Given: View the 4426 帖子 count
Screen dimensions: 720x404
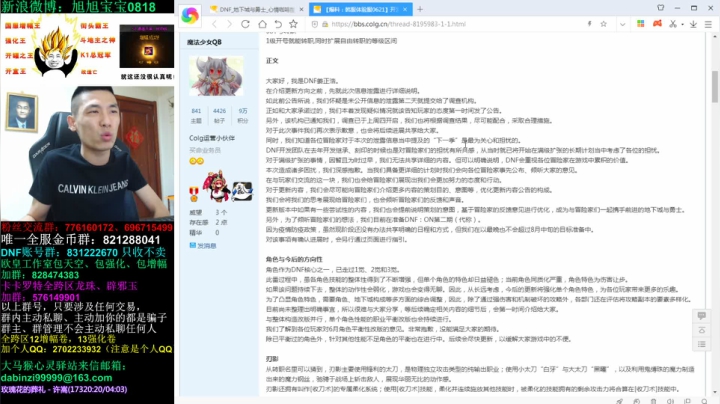Looking at the screenshot, I should (x=219, y=116).
